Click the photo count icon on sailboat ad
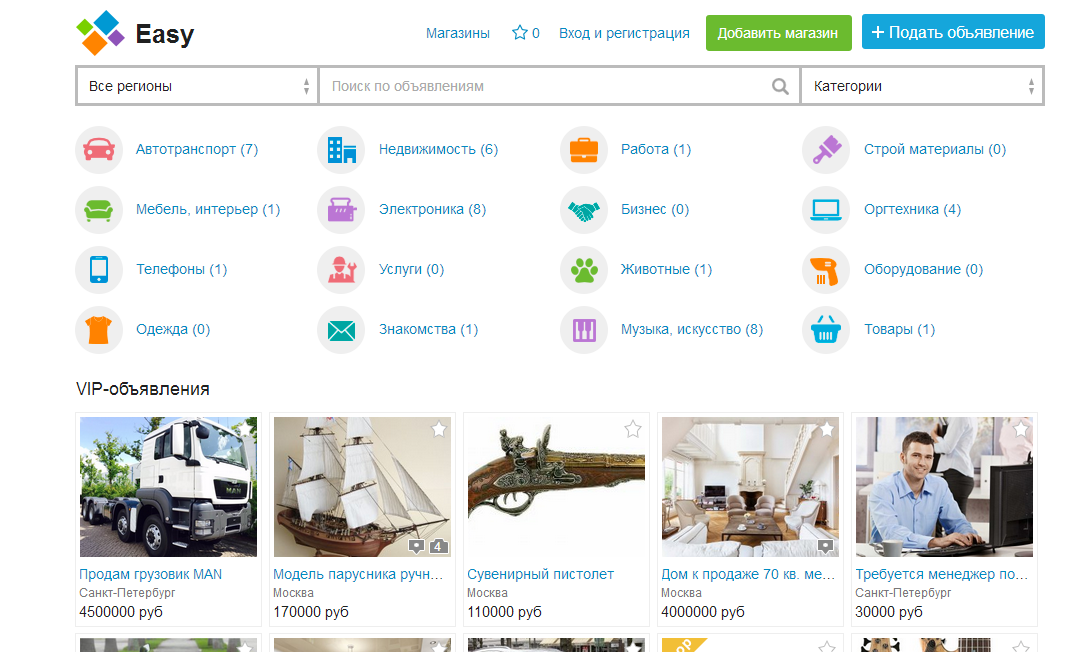This screenshot has height=652, width=1088. coord(438,546)
